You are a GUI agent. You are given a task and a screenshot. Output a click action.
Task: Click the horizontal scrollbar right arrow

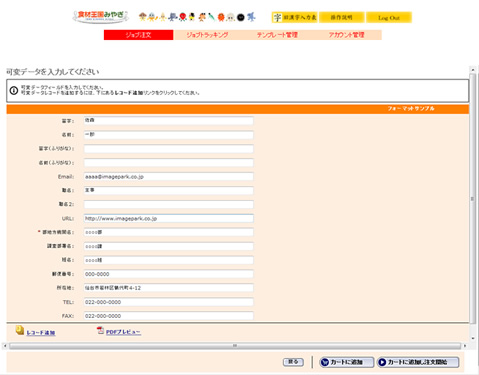[465, 346]
